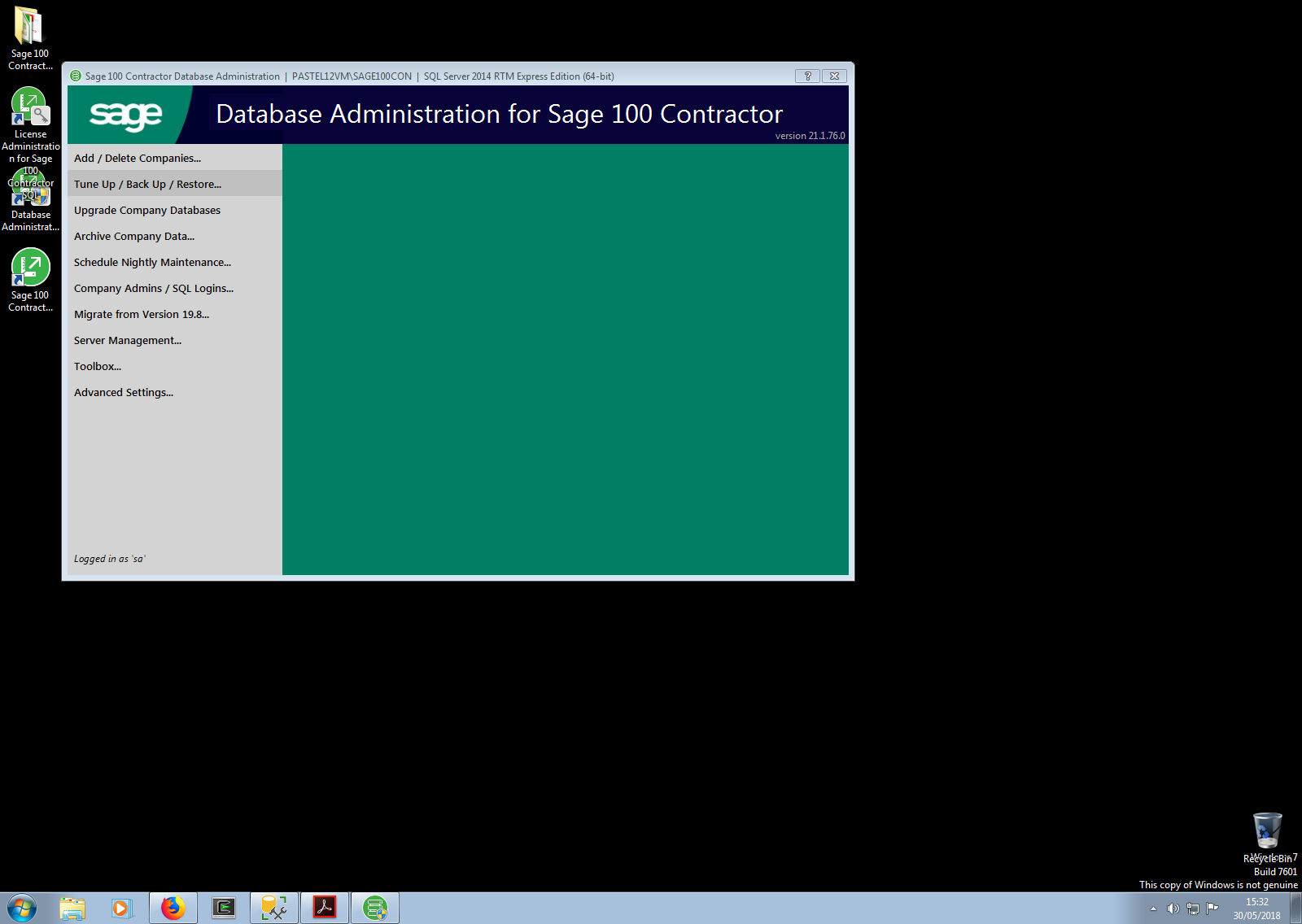Open the Windows Start menu
Screen dimensions: 1302x924
(22, 908)
